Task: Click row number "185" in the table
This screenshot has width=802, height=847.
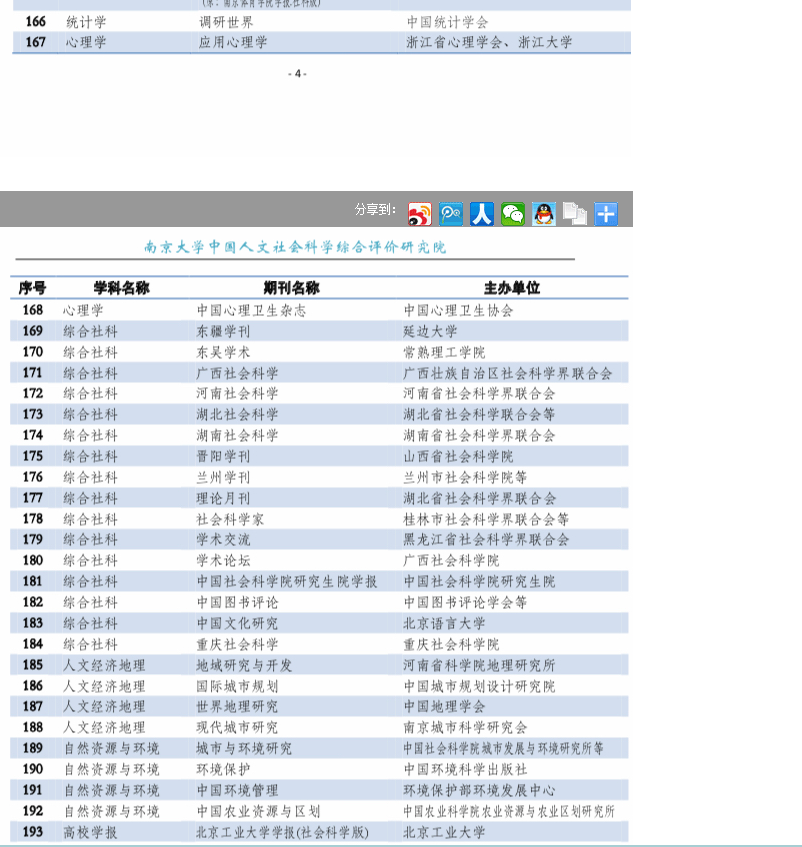Action: pos(32,665)
